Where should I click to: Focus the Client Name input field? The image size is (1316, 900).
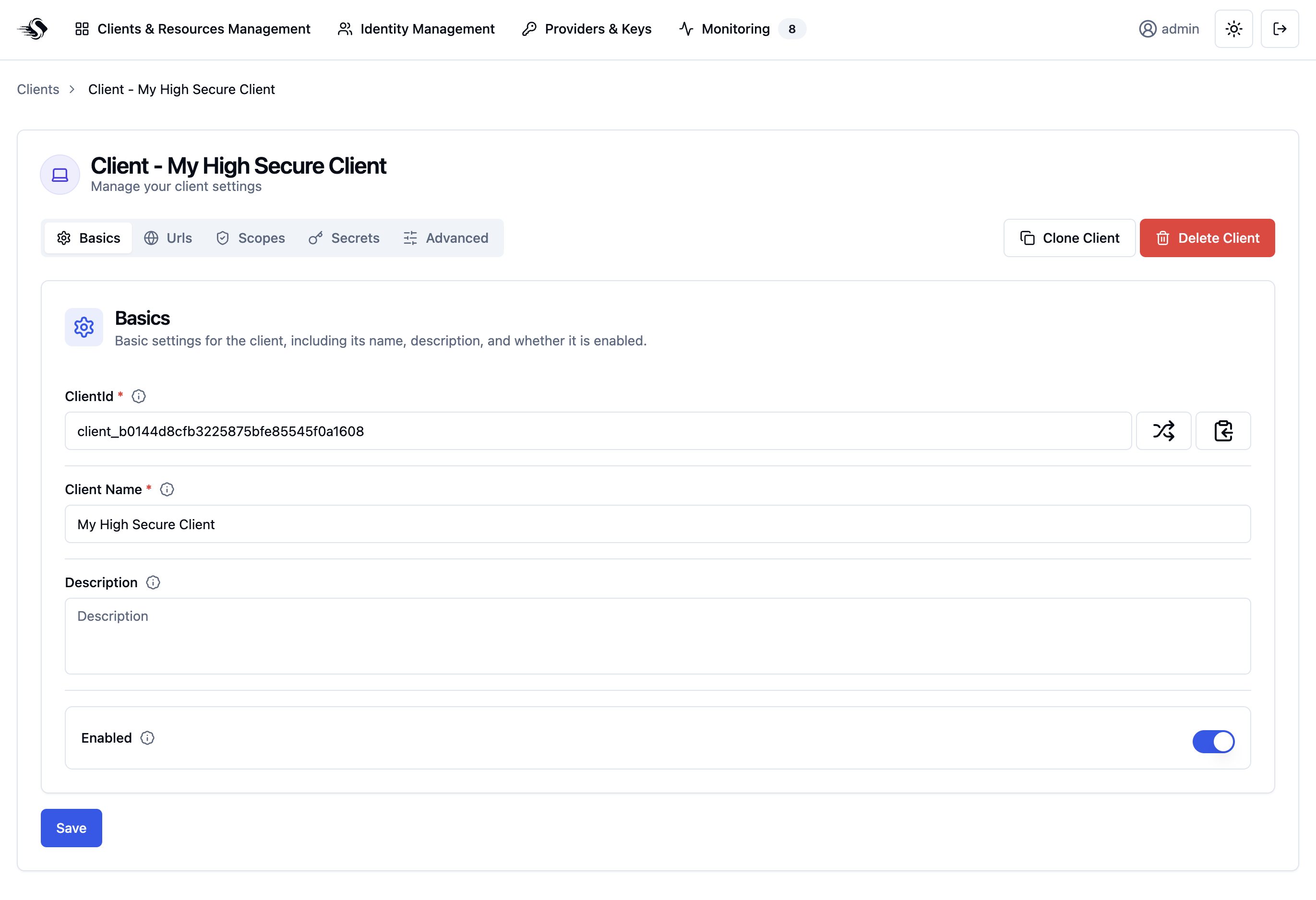point(658,524)
